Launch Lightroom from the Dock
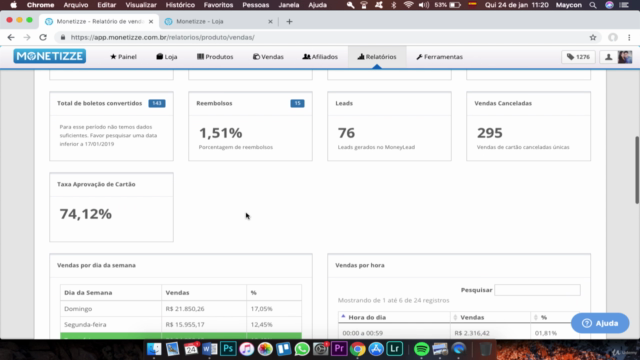 pos(394,349)
